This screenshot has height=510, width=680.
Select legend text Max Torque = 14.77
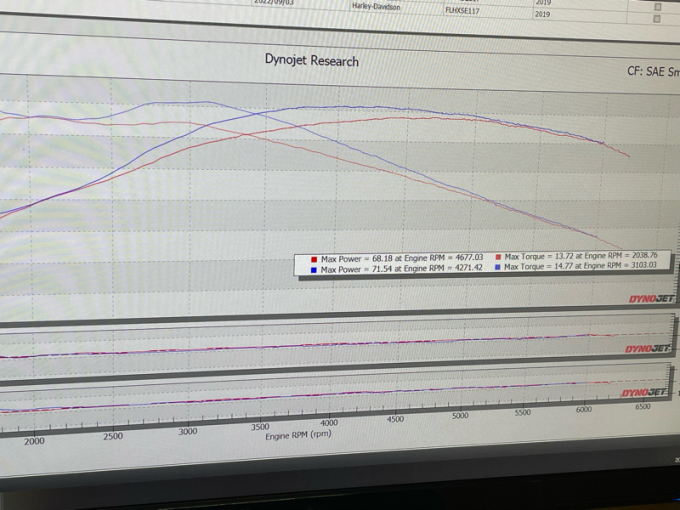click(537, 267)
